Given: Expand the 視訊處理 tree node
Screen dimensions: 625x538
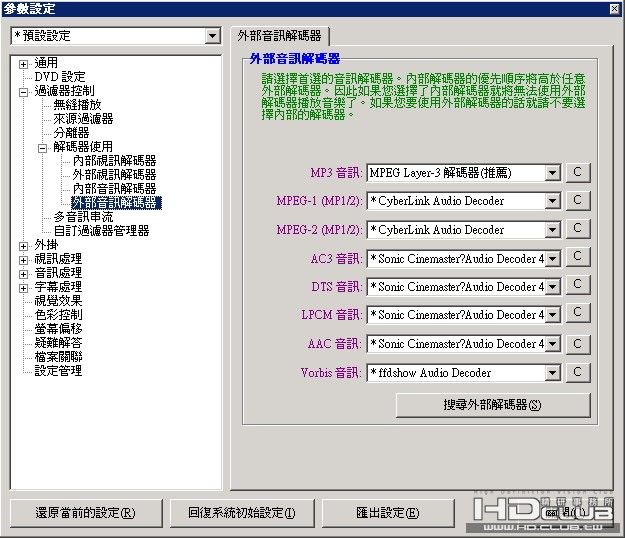Looking at the screenshot, I should (24, 260).
